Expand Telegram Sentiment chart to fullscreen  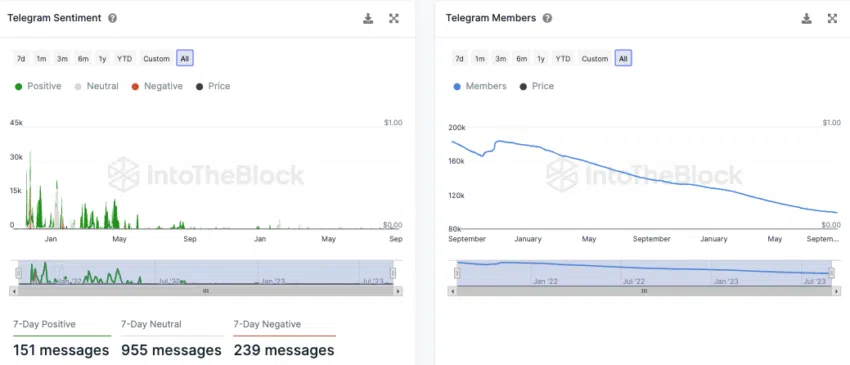[394, 18]
